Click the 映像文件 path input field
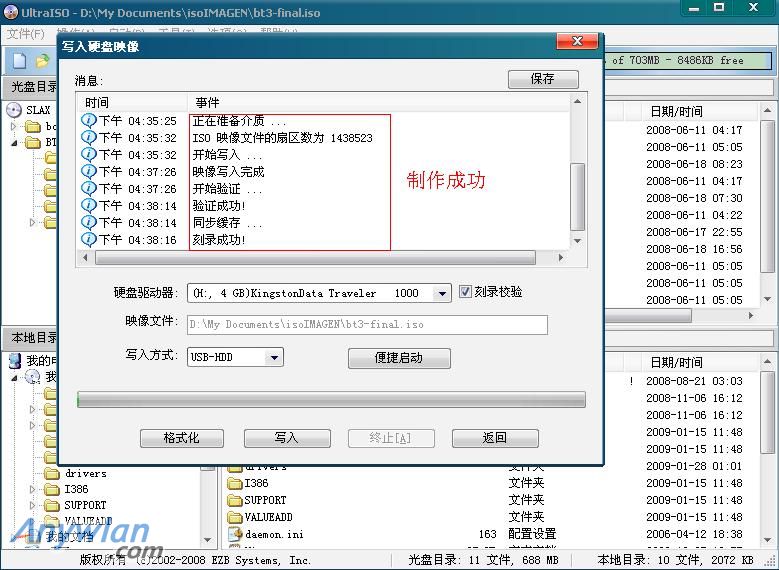The image size is (779, 570). (366, 325)
